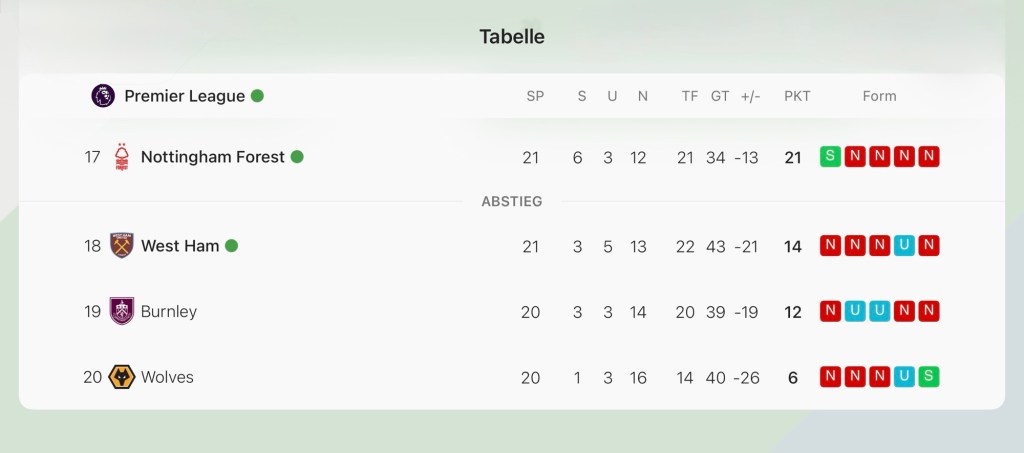The height and width of the screenshot is (453, 1024).
Task: Click the green S form badge for Wolves
Action: tap(929, 376)
